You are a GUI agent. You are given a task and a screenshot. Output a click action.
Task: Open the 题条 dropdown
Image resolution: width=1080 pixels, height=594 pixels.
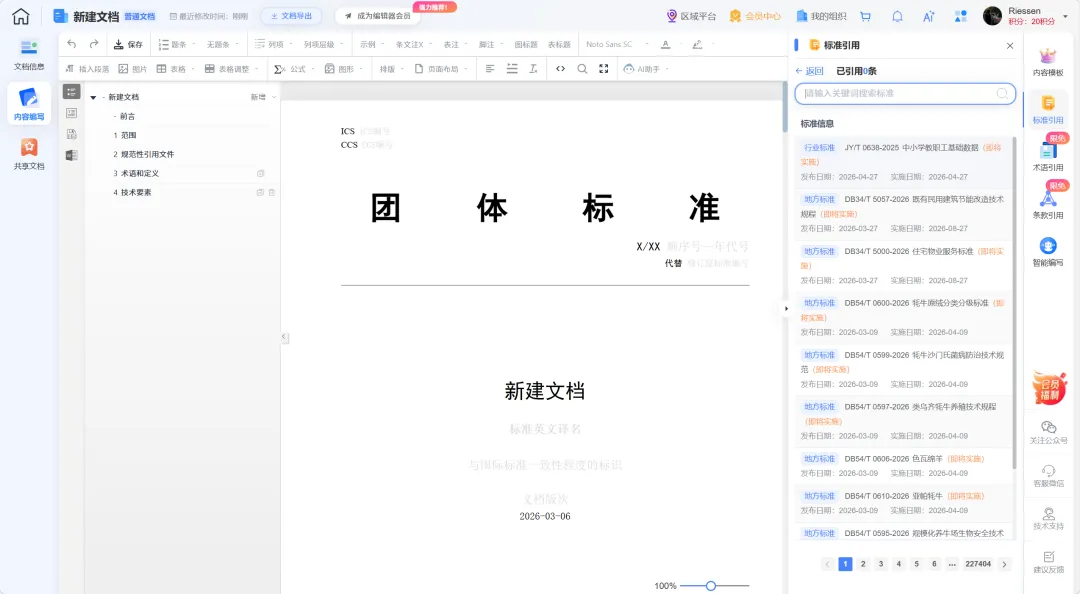tap(177, 44)
